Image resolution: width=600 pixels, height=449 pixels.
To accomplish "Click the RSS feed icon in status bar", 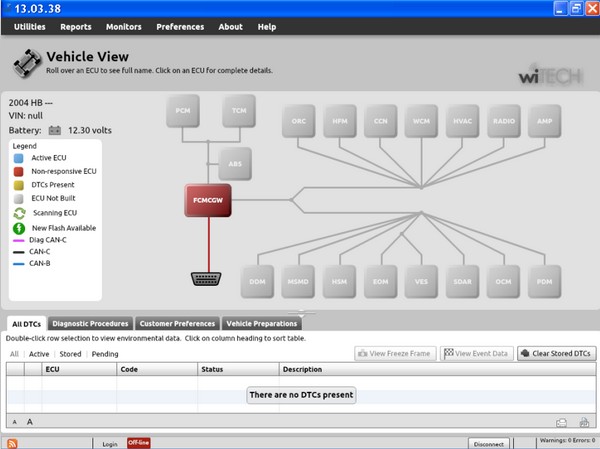I will point(11,443).
